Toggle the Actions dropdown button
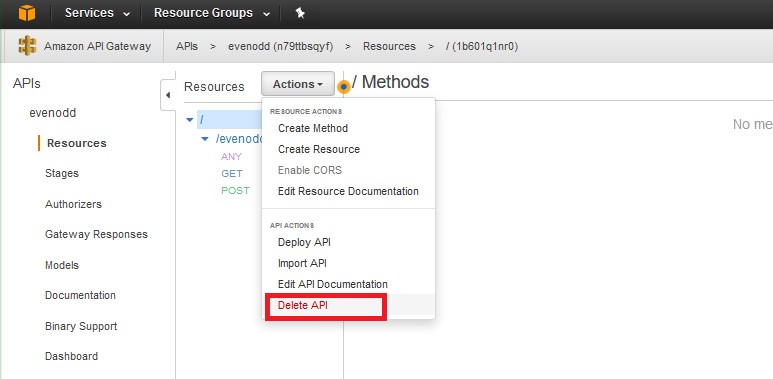This screenshot has height=379, width=773. coord(298,84)
